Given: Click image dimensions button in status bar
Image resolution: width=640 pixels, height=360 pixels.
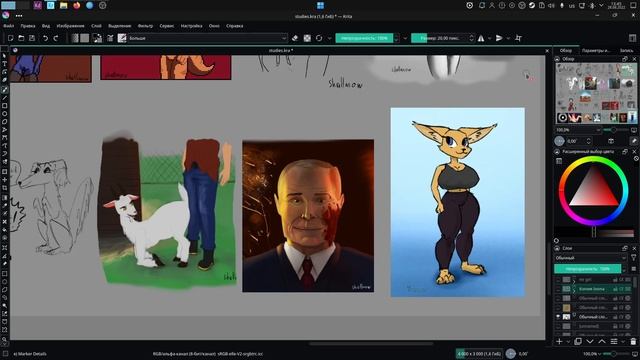Looking at the screenshot, I should (x=479, y=354).
